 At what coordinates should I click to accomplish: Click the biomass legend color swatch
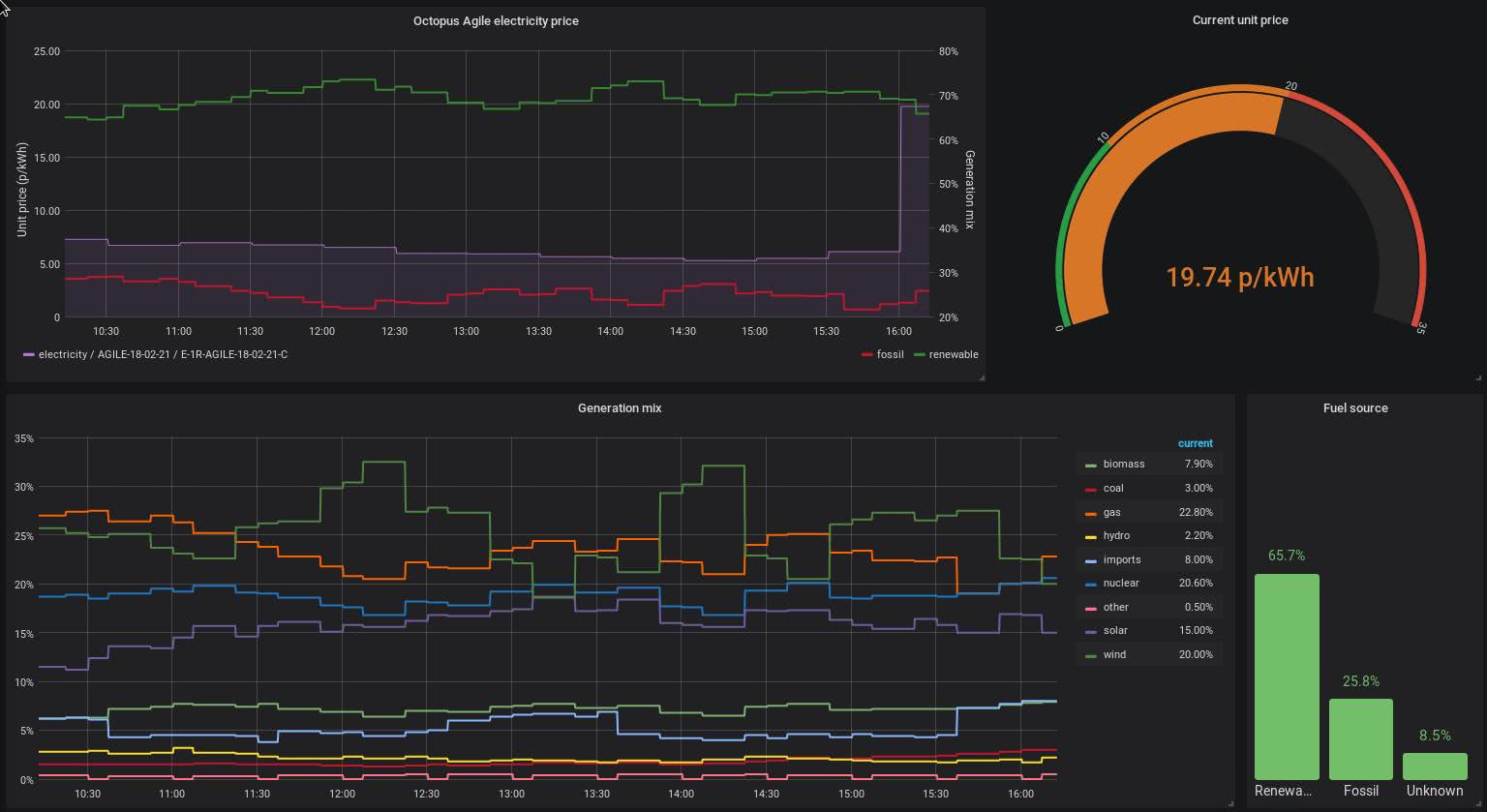coord(1091,466)
